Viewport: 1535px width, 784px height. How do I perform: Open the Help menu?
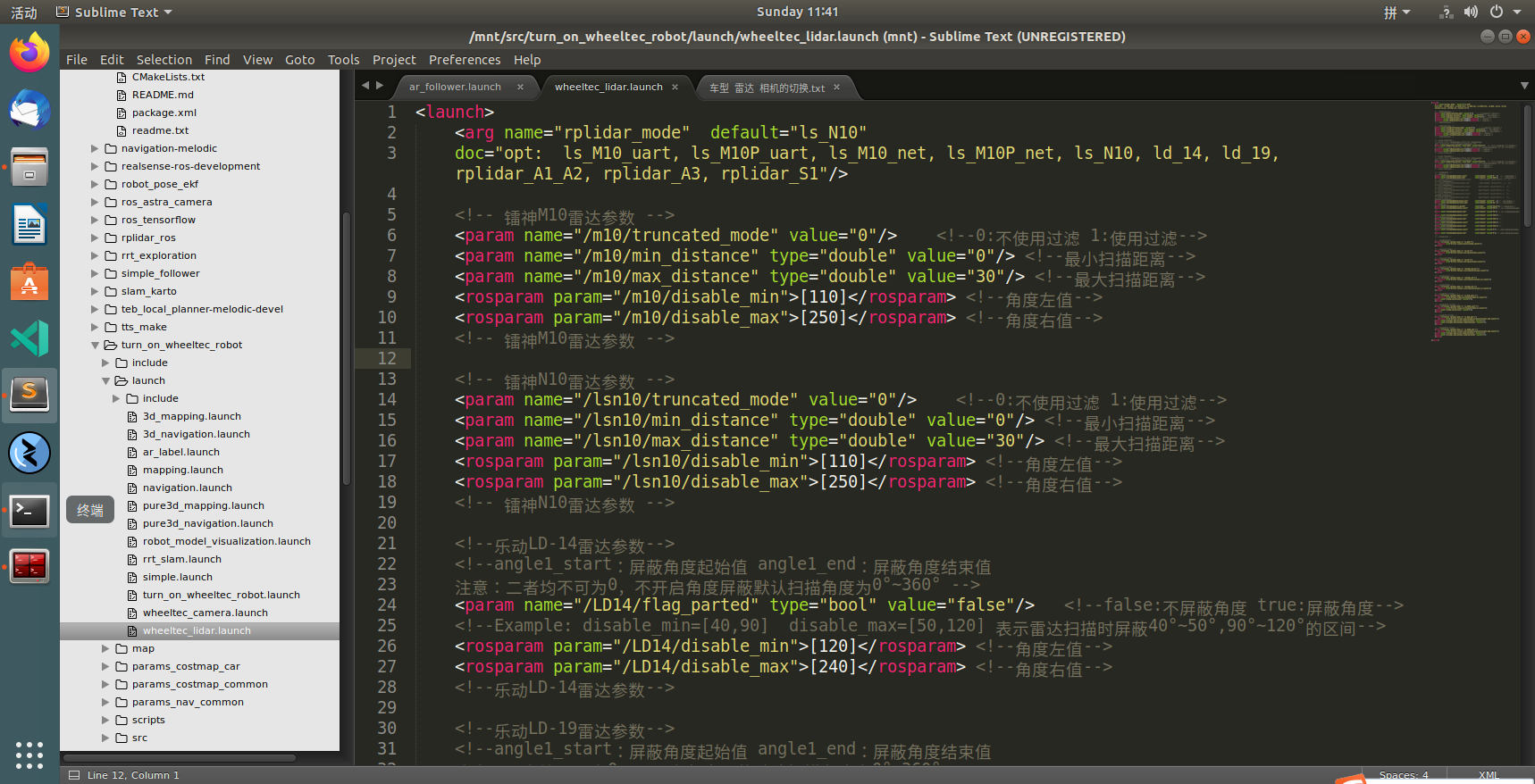pos(527,60)
